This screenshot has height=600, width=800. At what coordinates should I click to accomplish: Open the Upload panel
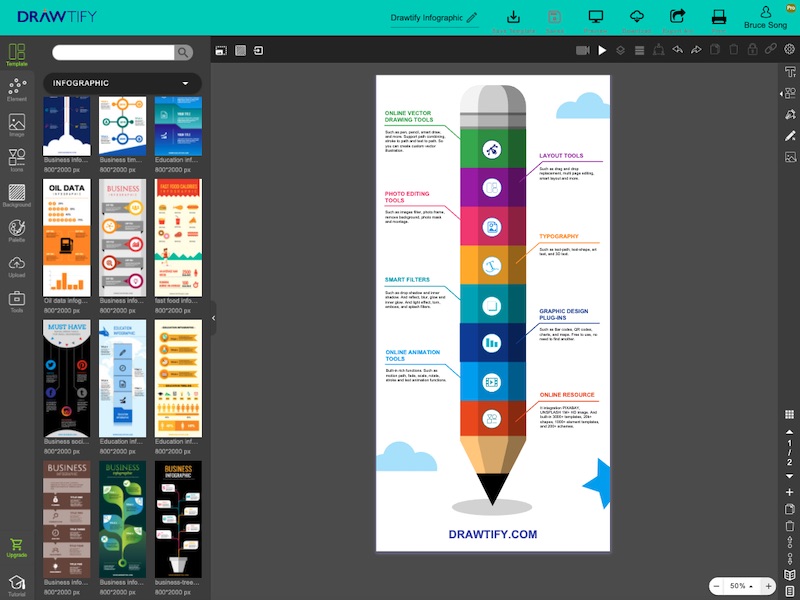[x=16, y=267]
